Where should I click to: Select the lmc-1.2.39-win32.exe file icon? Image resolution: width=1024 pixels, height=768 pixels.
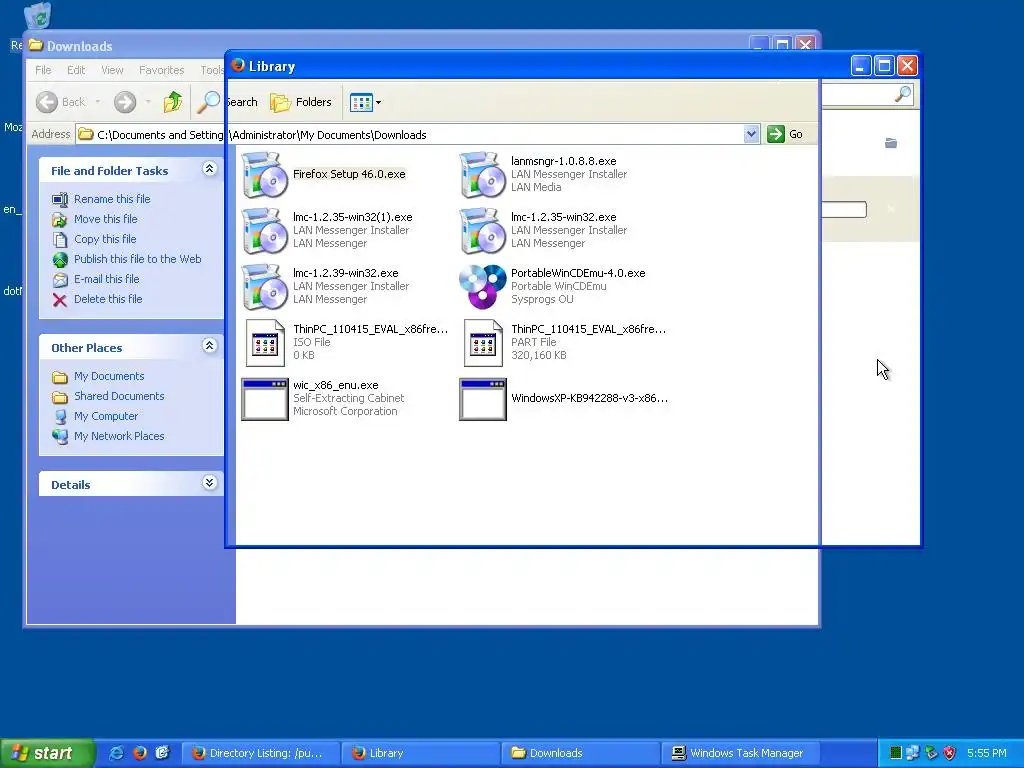click(264, 287)
